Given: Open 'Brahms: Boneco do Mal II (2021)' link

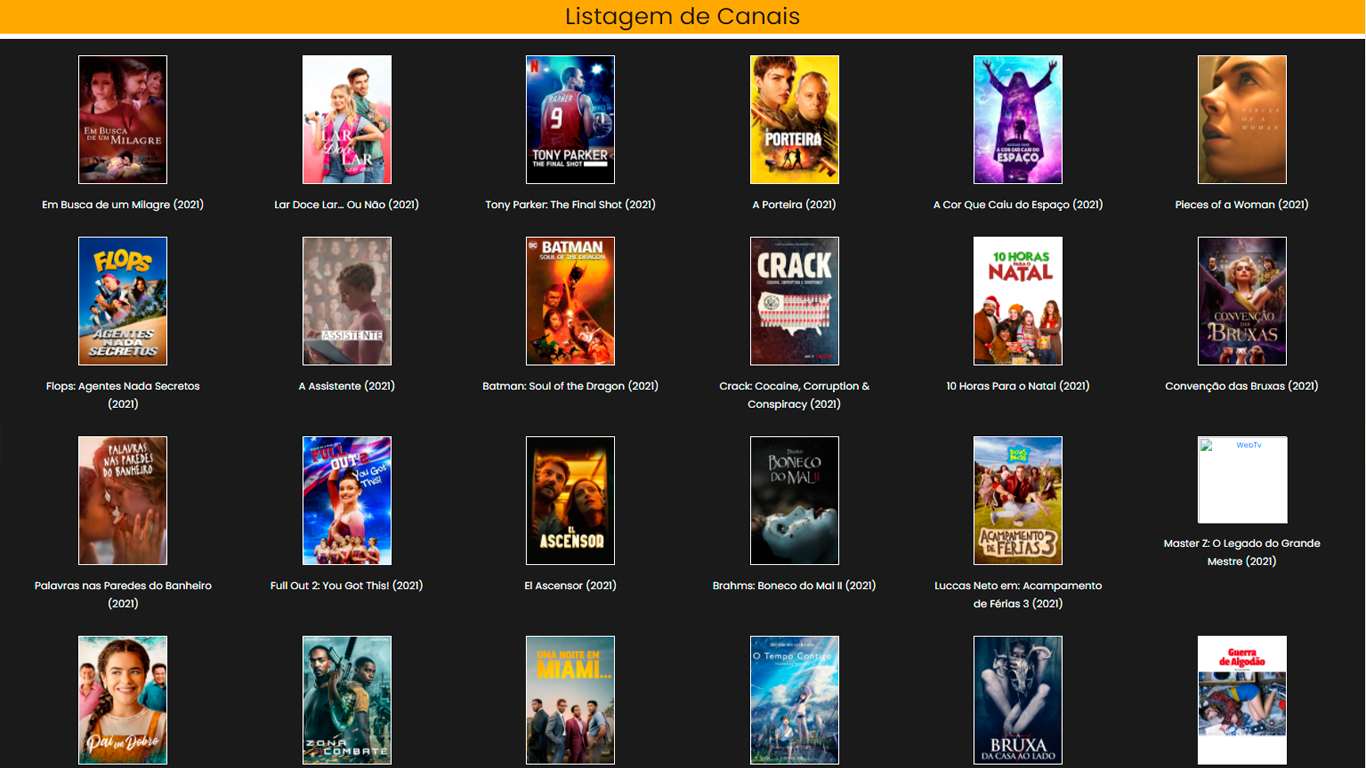Looking at the screenshot, I should click(794, 586).
